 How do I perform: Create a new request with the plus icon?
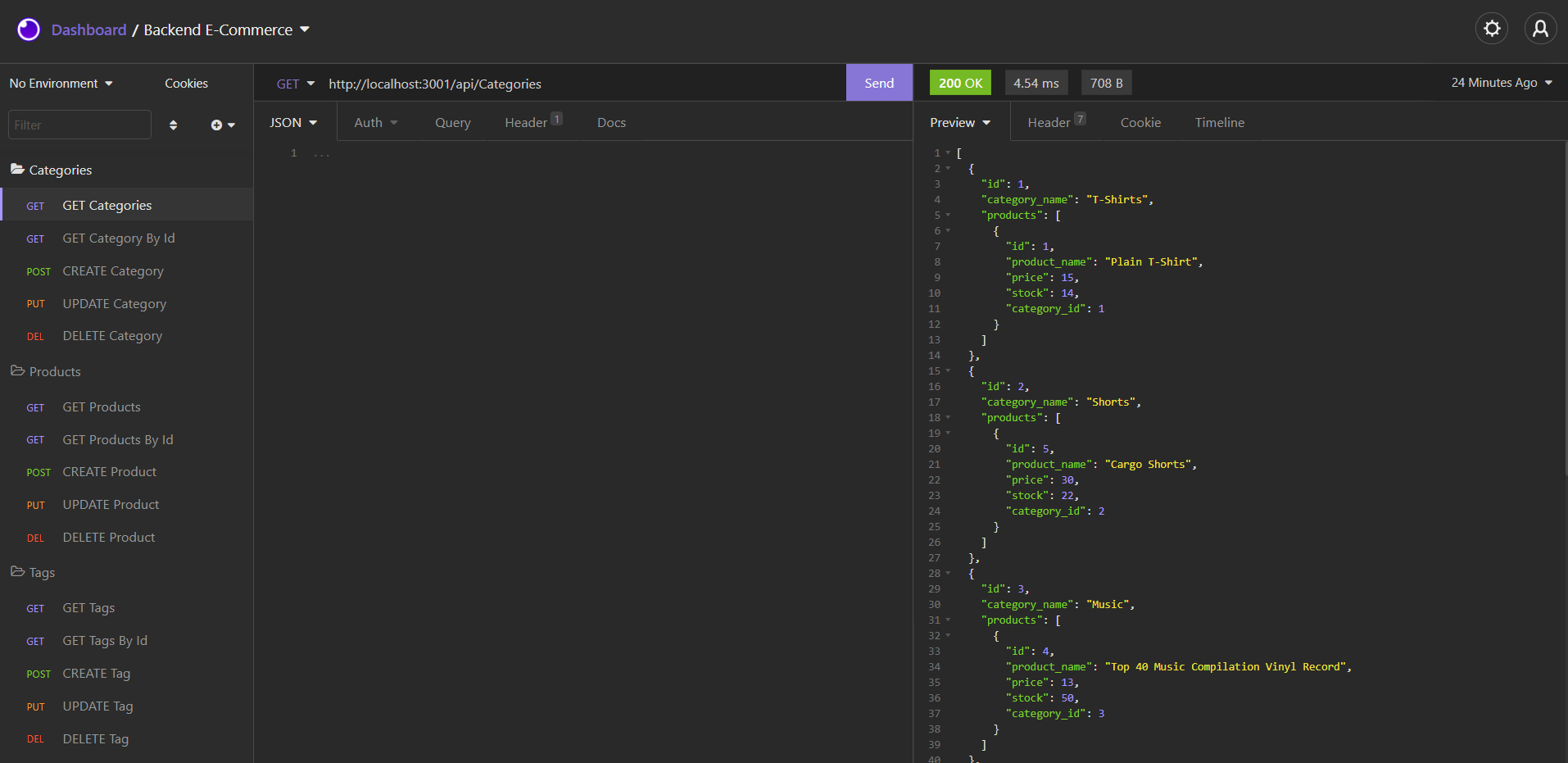217,125
